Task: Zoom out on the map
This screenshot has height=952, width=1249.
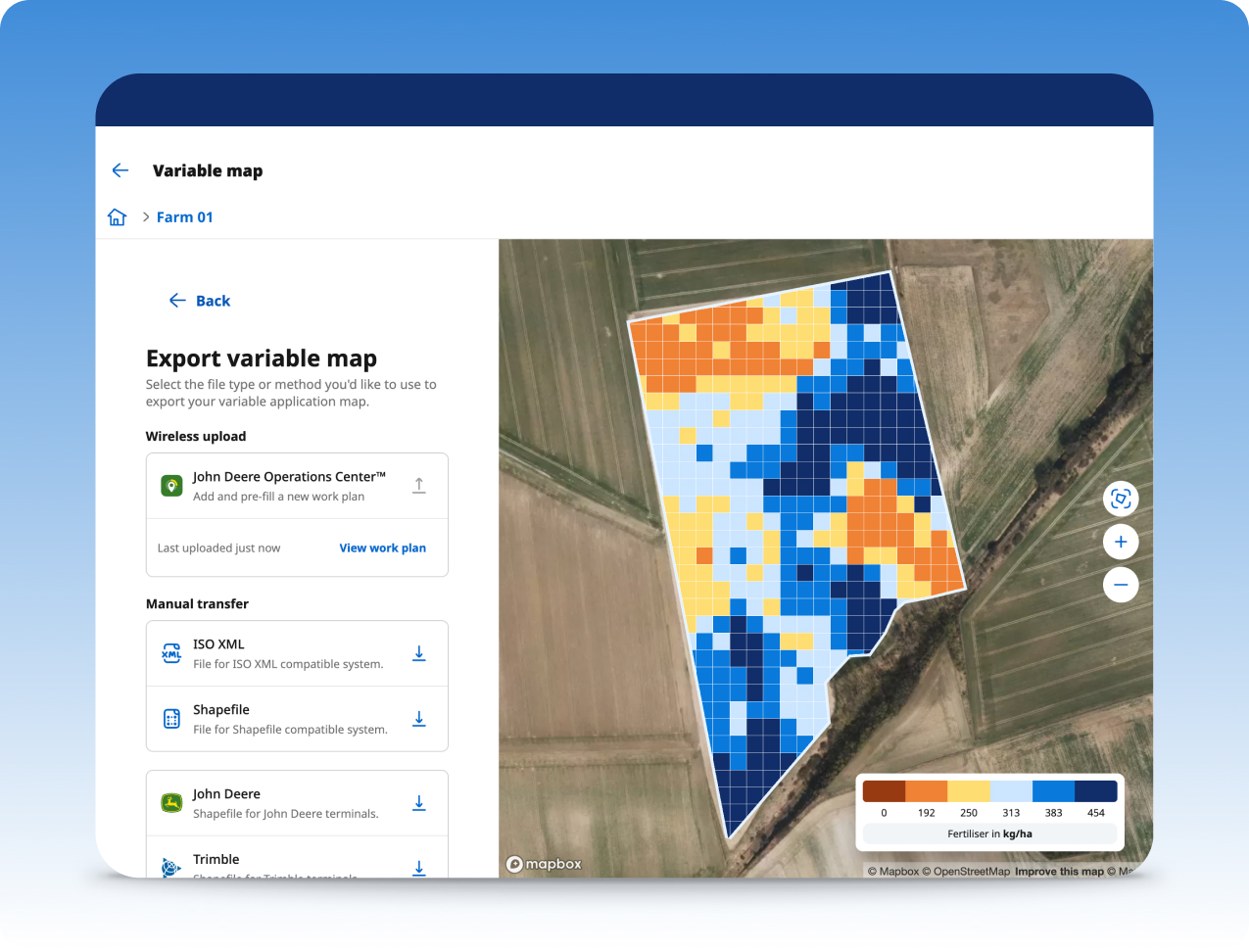Action: pos(1121,585)
